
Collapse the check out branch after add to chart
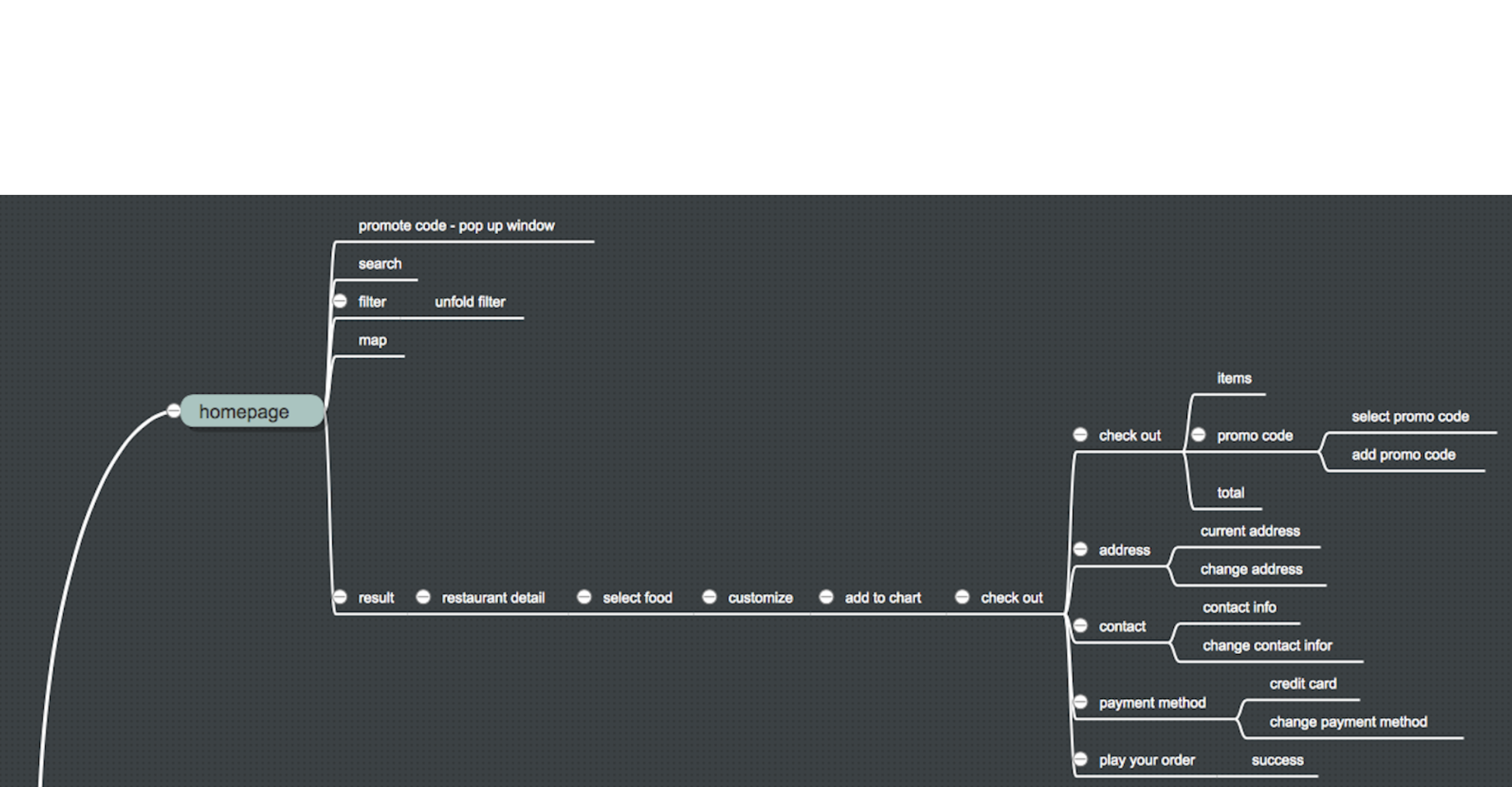click(x=962, y=597)
